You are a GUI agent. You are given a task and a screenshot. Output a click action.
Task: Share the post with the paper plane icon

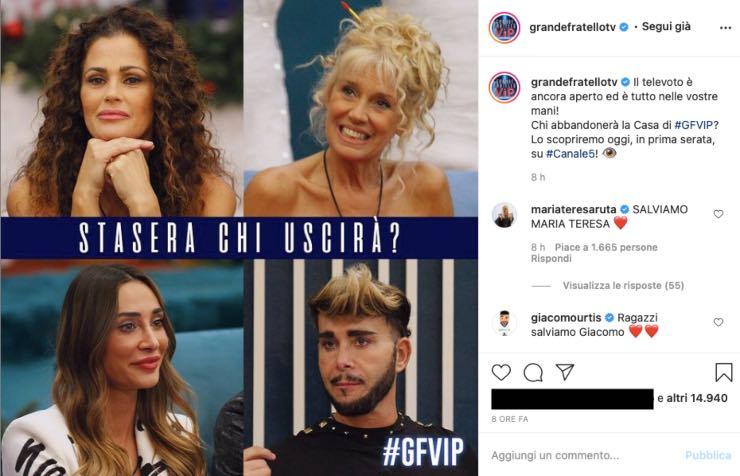coord(565,372)
